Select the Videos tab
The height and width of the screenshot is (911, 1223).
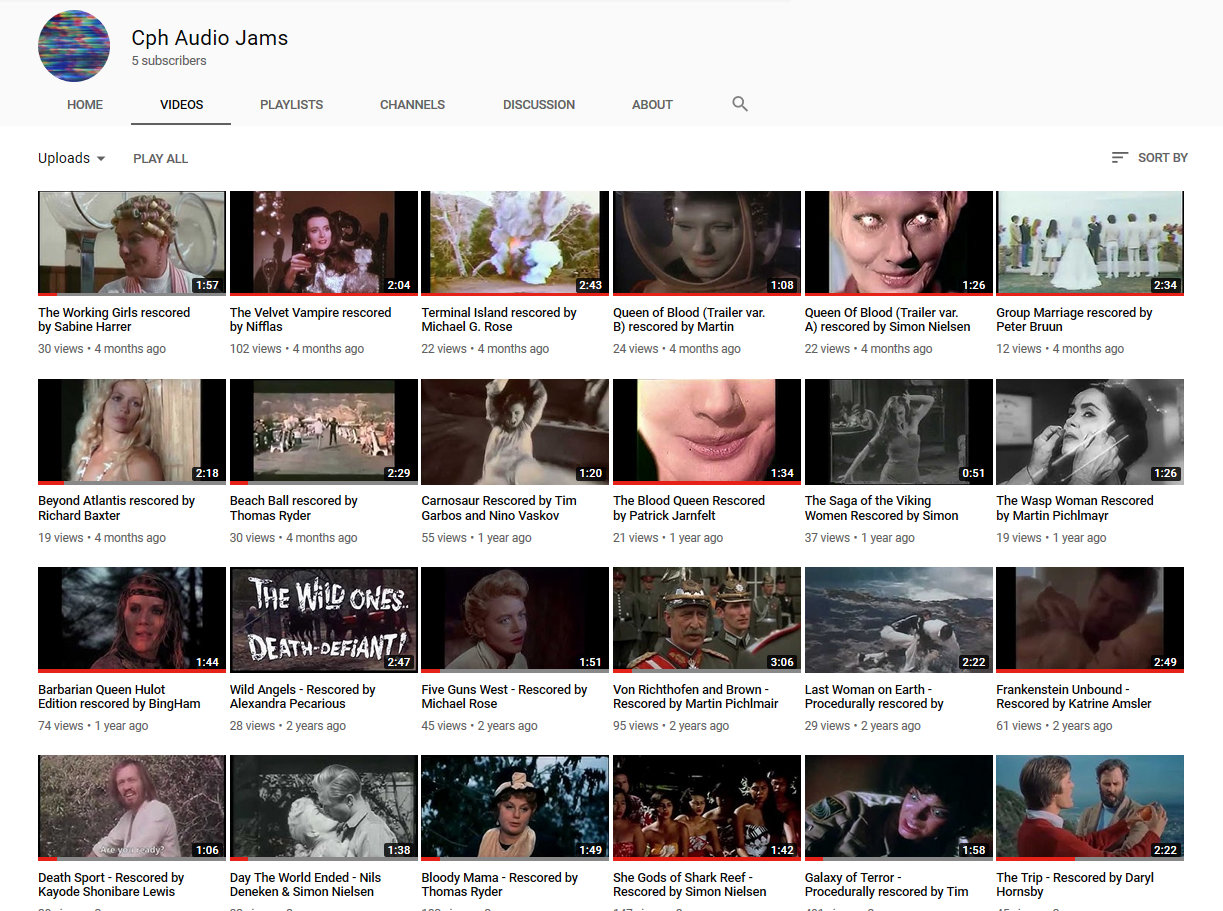[x=181, y=104]
